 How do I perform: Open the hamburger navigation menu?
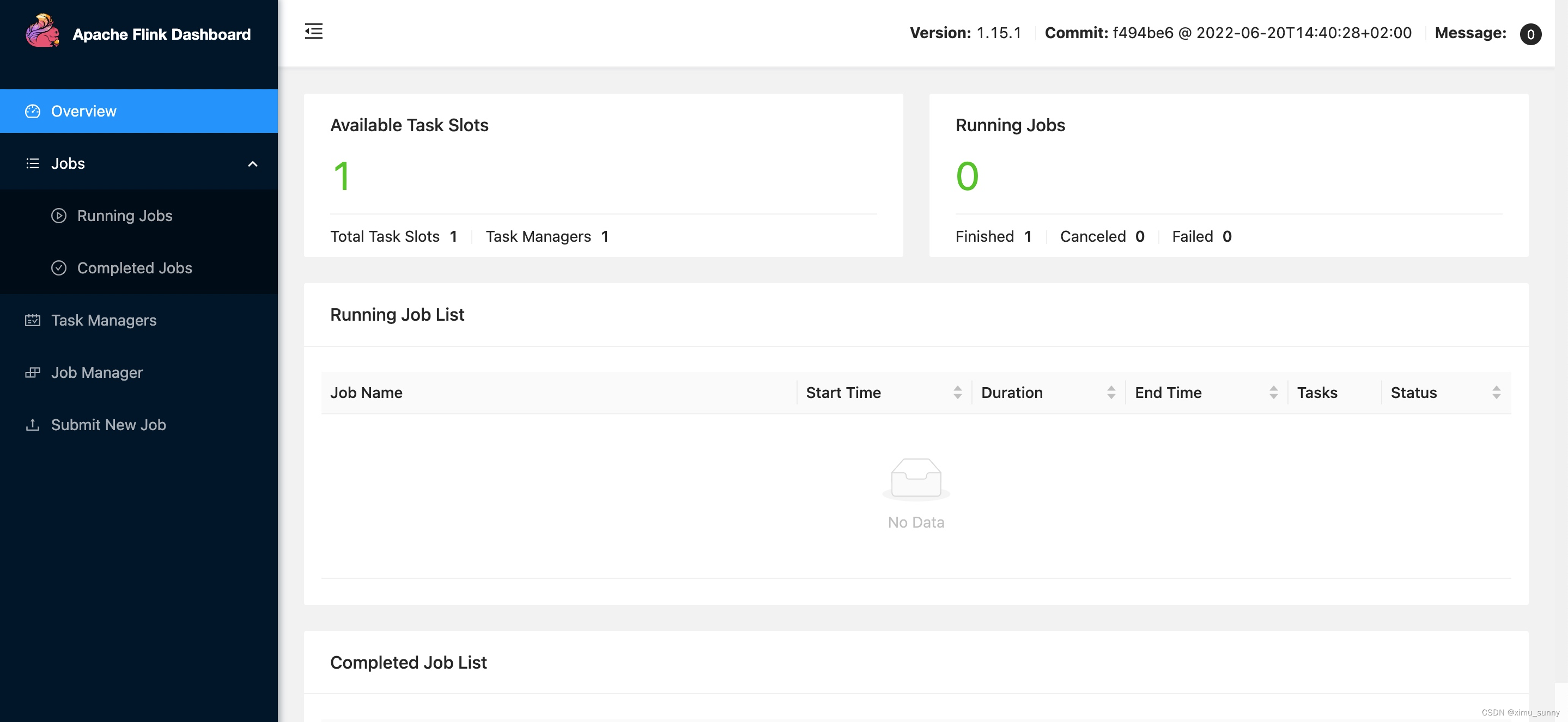click(x=314, y=31)
